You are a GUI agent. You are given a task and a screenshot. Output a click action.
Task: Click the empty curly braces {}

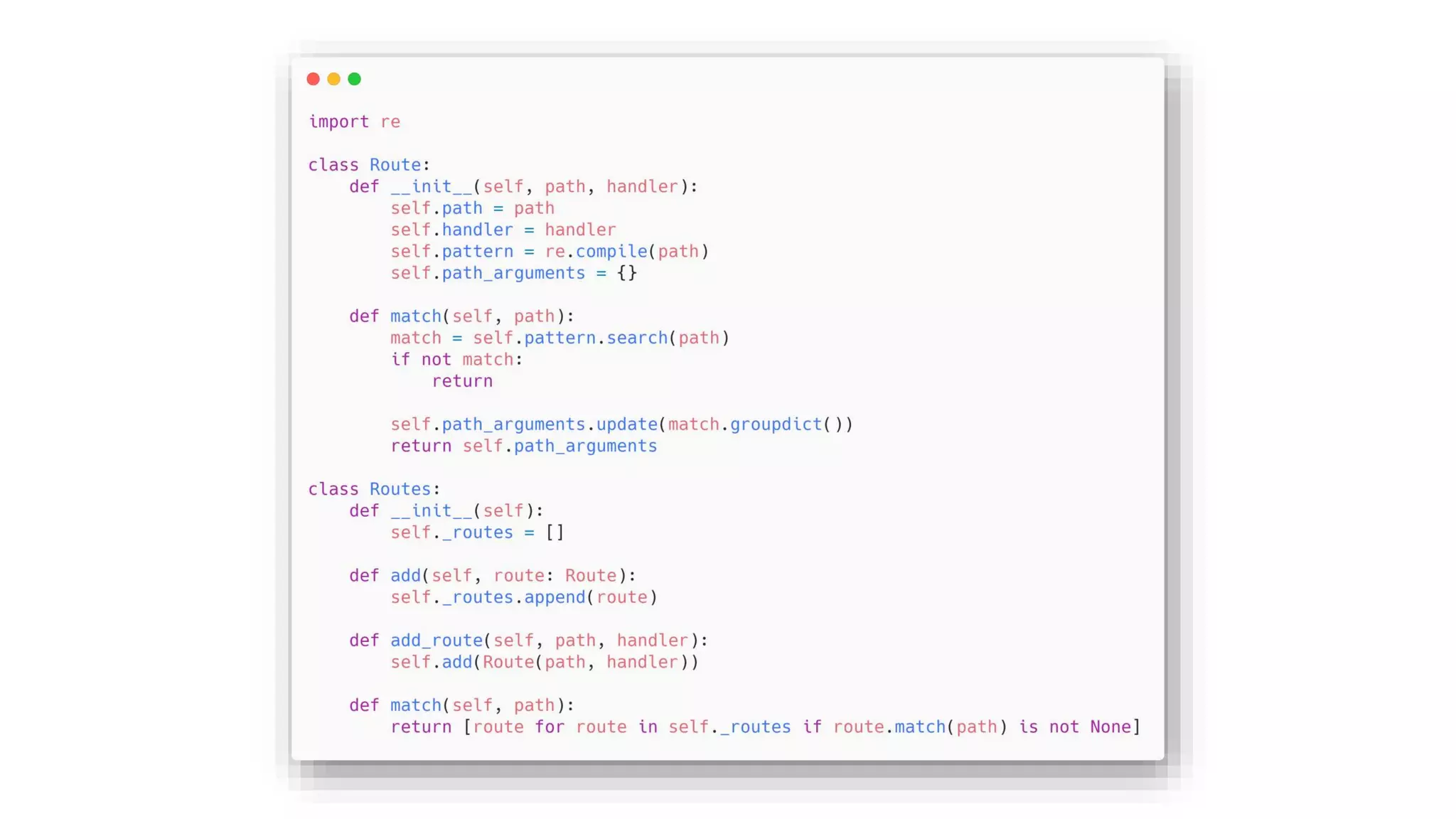(x=627, y=273)
